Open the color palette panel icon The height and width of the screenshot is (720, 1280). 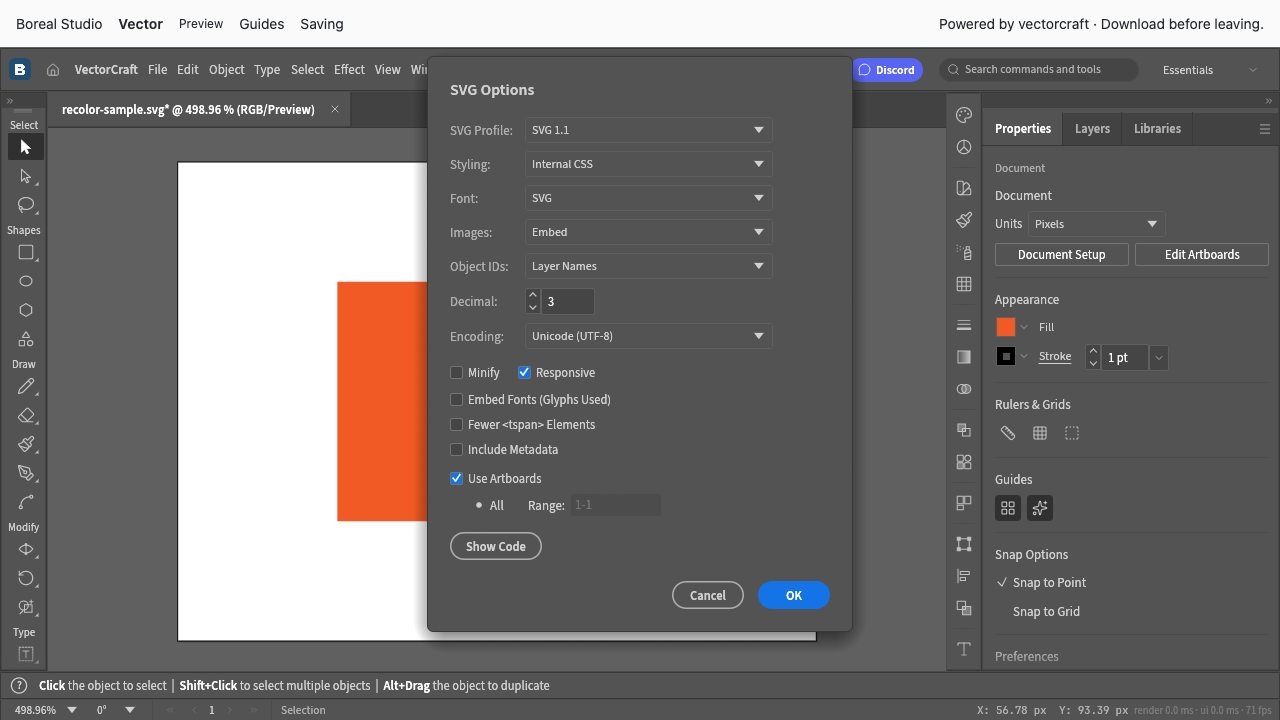(x=964, y=115)
